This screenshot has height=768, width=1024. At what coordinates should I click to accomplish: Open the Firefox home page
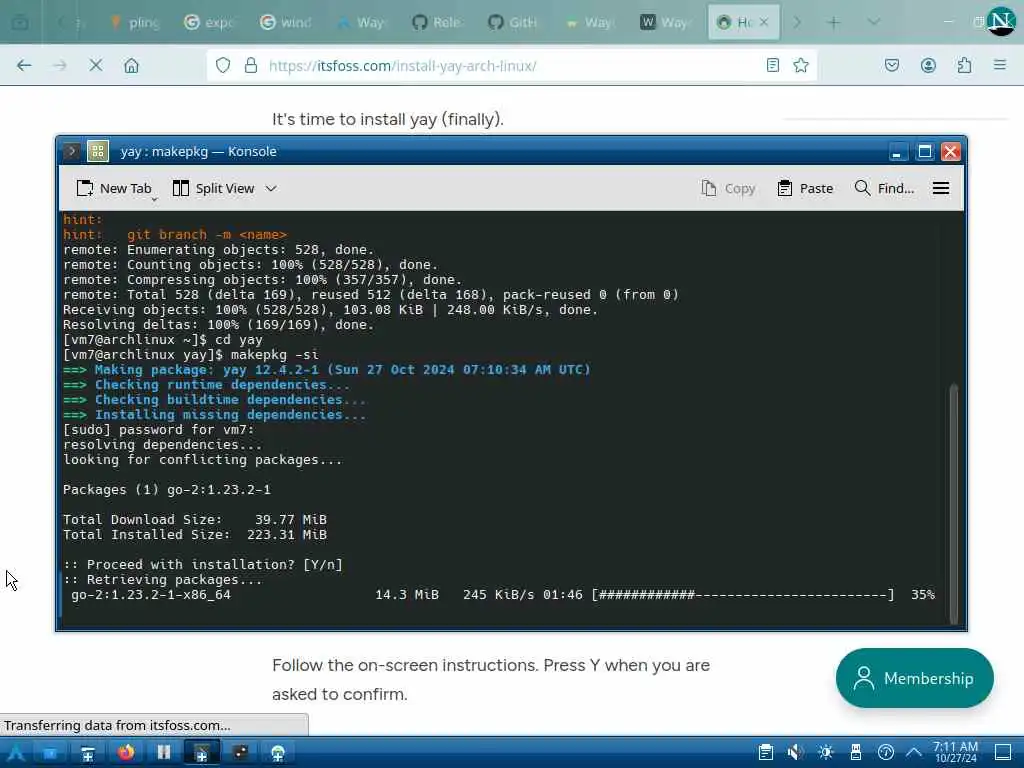pos(131,65)
